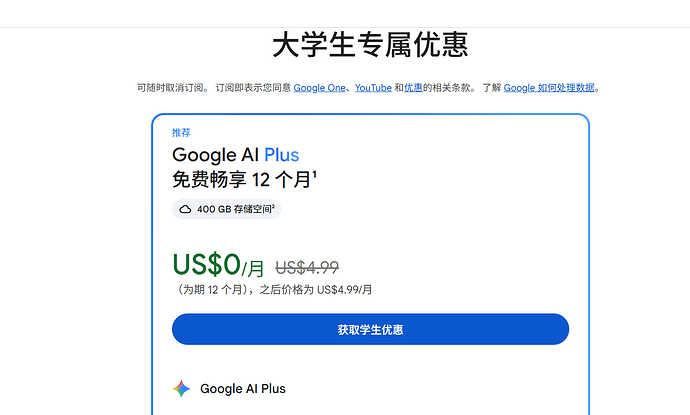Screen dimensions: 690x415
Task: Open the Google One terms link
Action: (319, 88)
